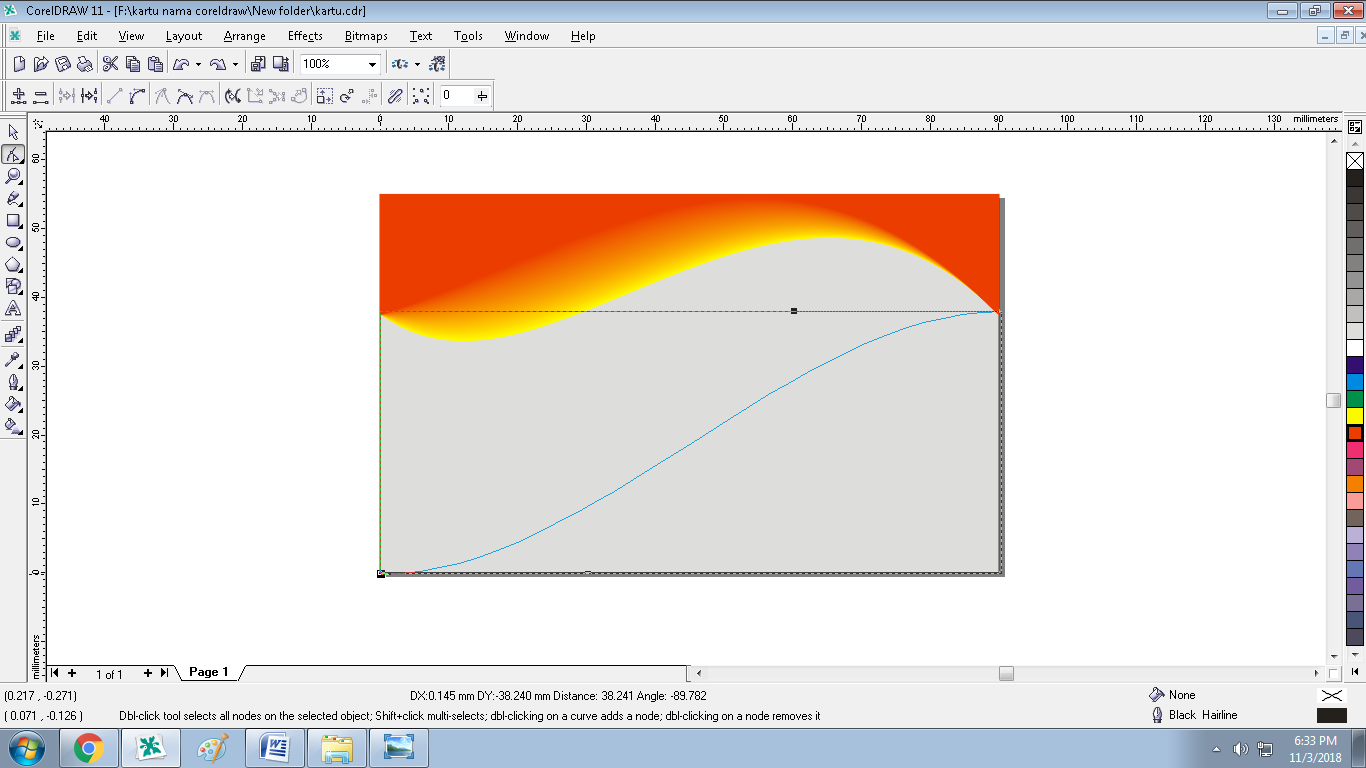Click the Paste icon
The height and width of the screenshot is (768, 1366).
[x=155, y=64]
